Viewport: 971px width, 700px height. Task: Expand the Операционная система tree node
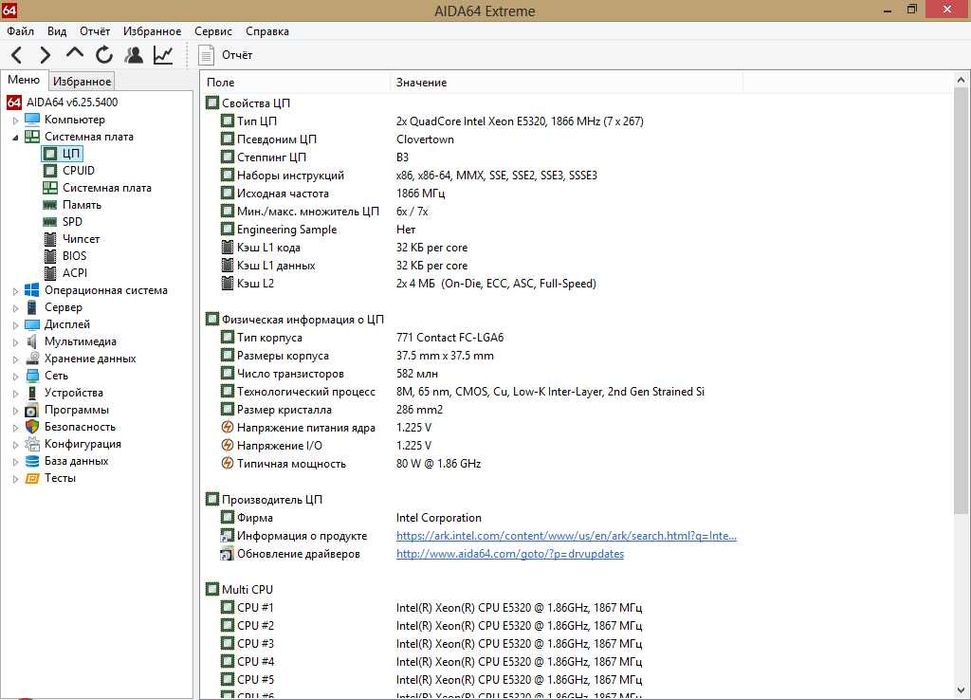coord(15,291)
